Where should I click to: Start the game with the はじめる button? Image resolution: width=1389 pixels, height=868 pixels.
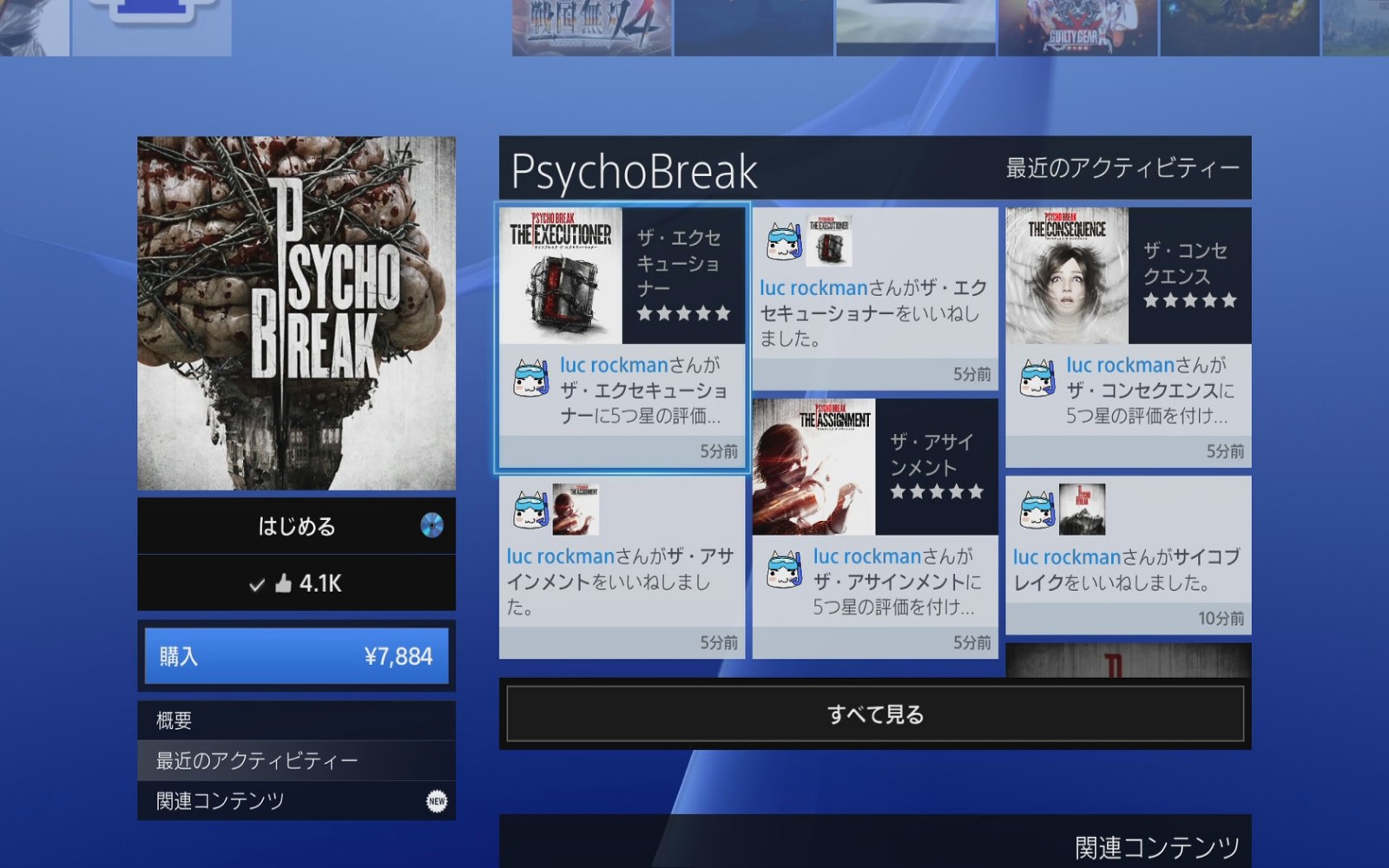(x=296, y=526)
